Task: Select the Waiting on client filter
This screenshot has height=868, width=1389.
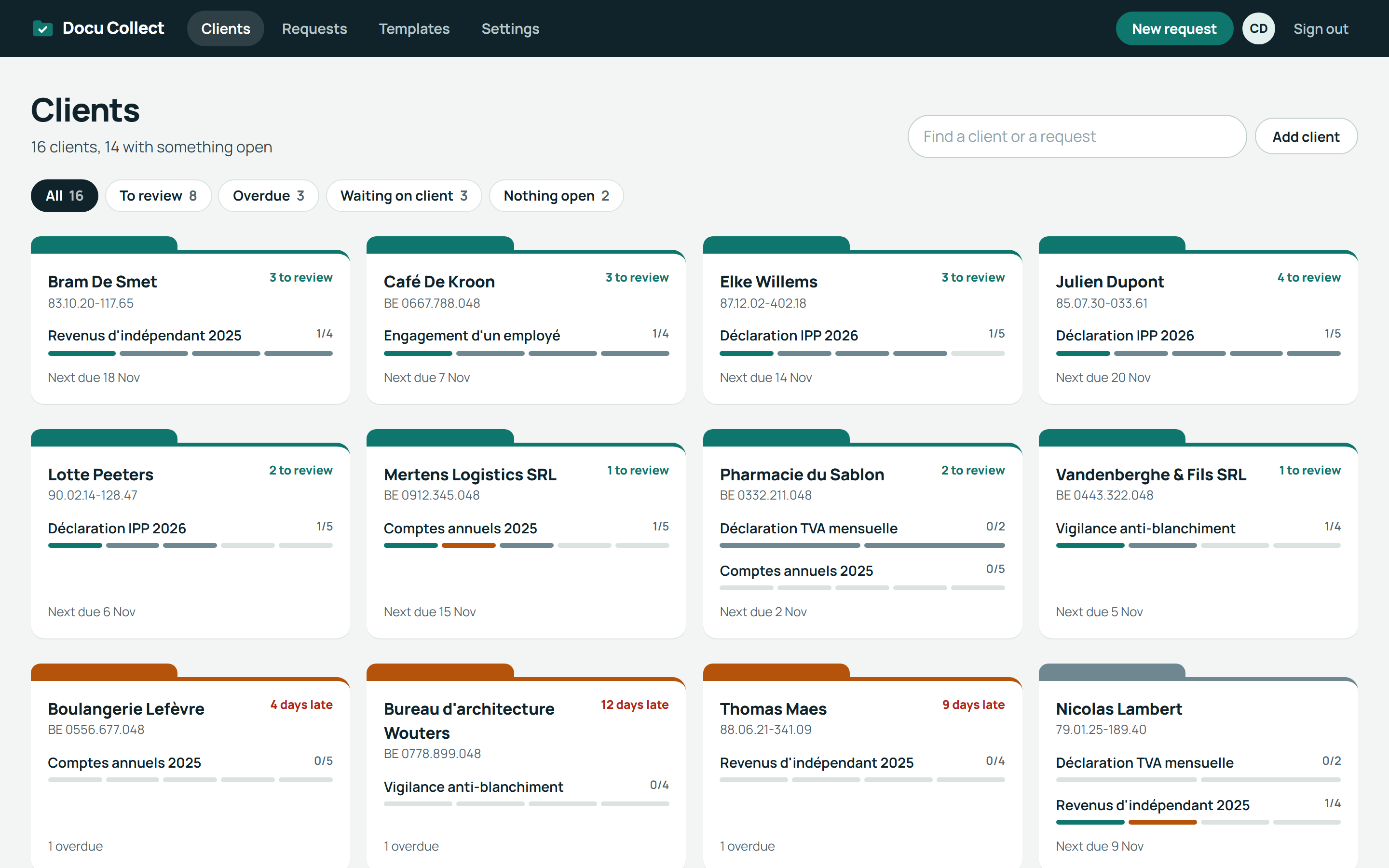Action: [404, 196]
